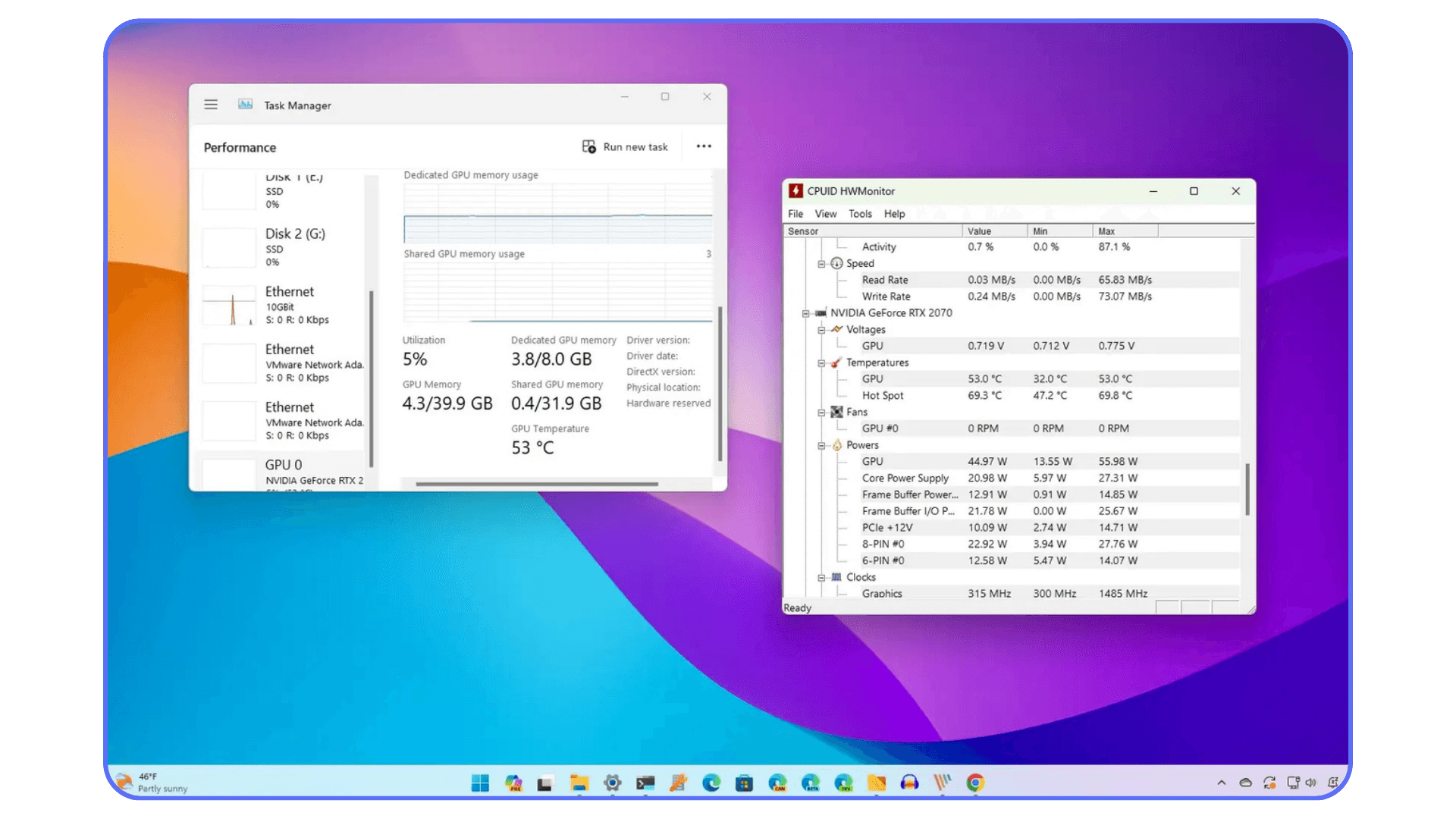Show hidden system tray icons chevron
Viewport: 1456px width, 819px height.
[x=1222, y=783]
